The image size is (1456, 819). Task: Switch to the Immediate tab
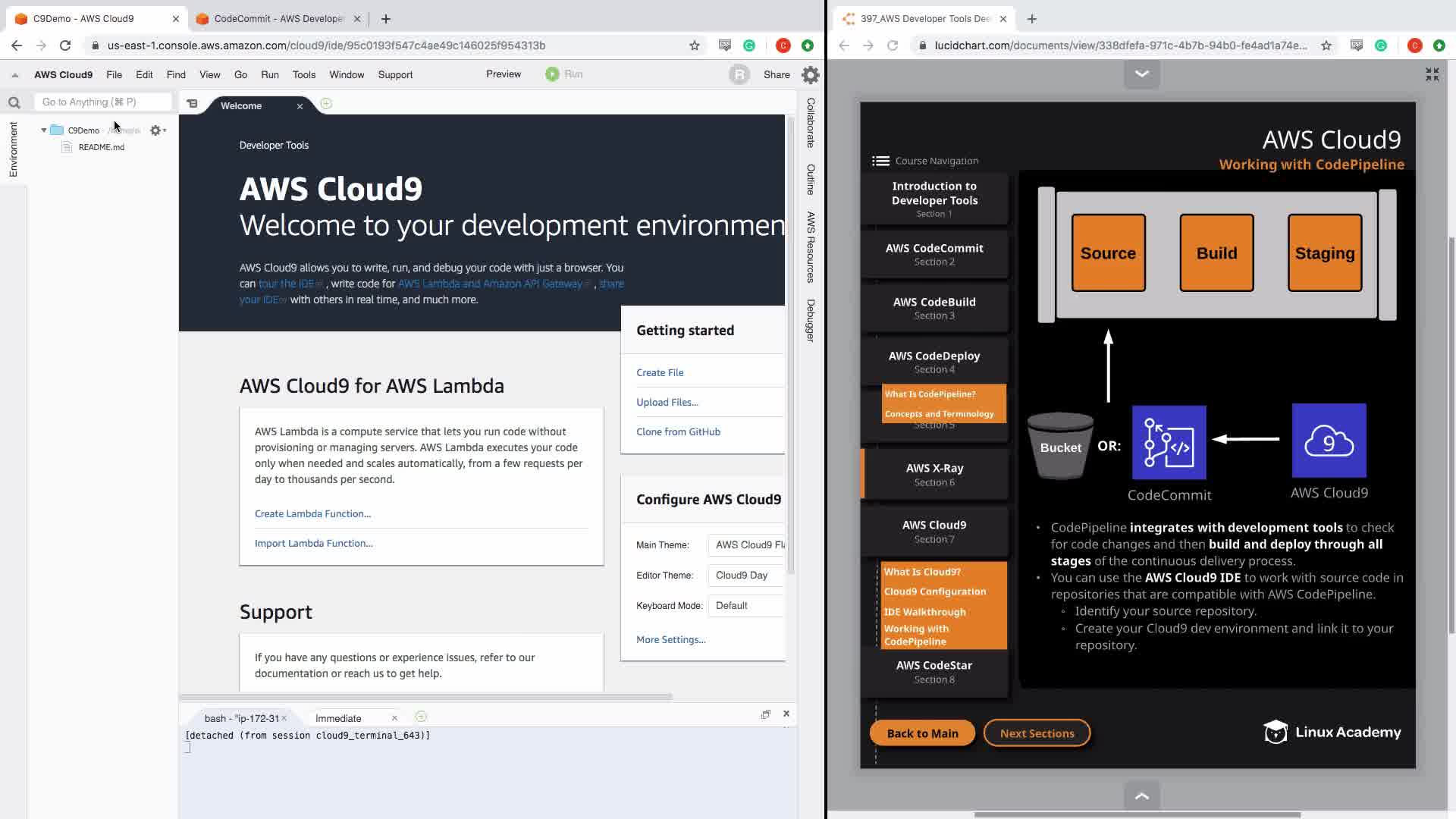(x=338, y=718)
